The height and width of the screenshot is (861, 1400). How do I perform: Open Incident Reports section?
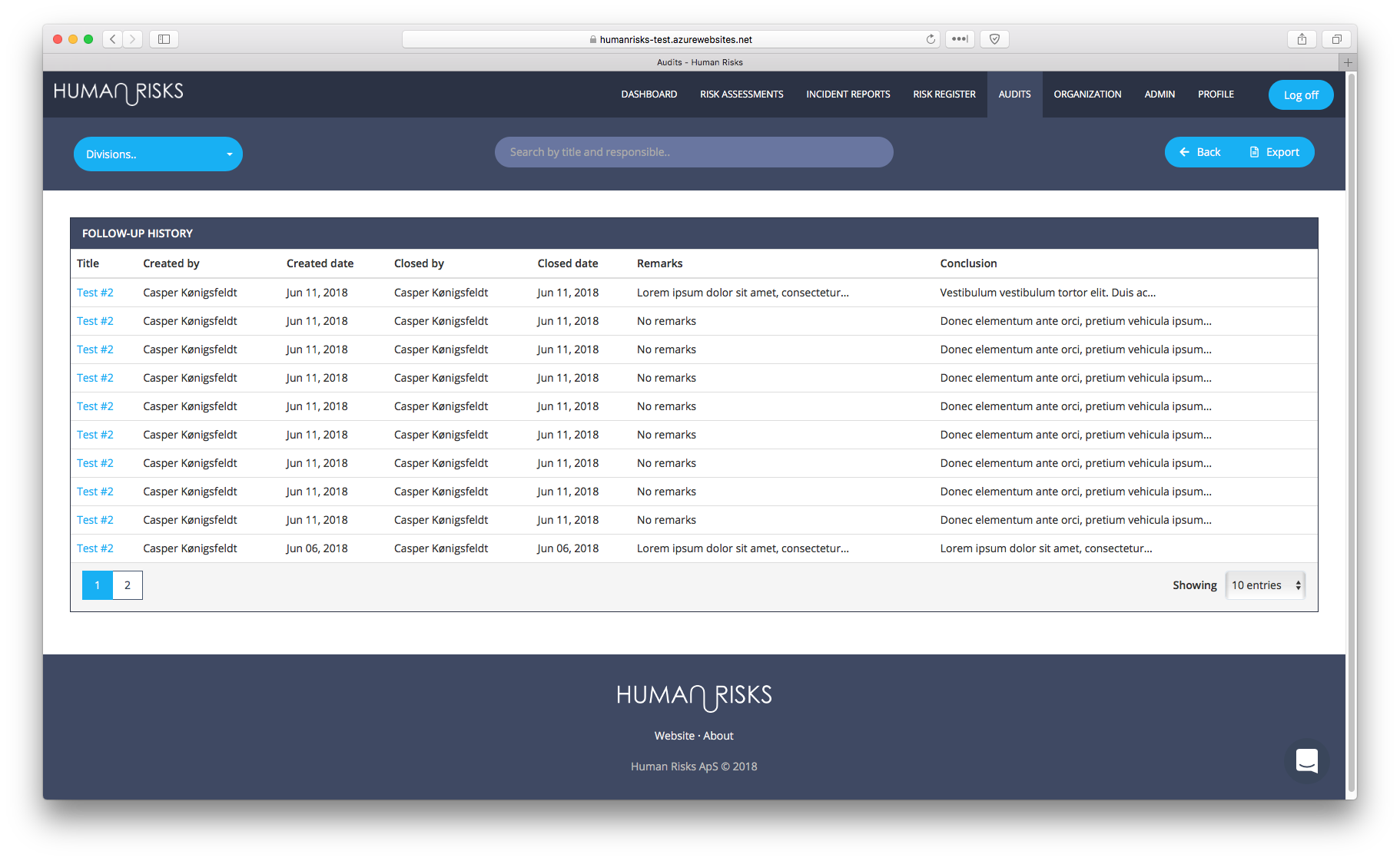(848, 94)
